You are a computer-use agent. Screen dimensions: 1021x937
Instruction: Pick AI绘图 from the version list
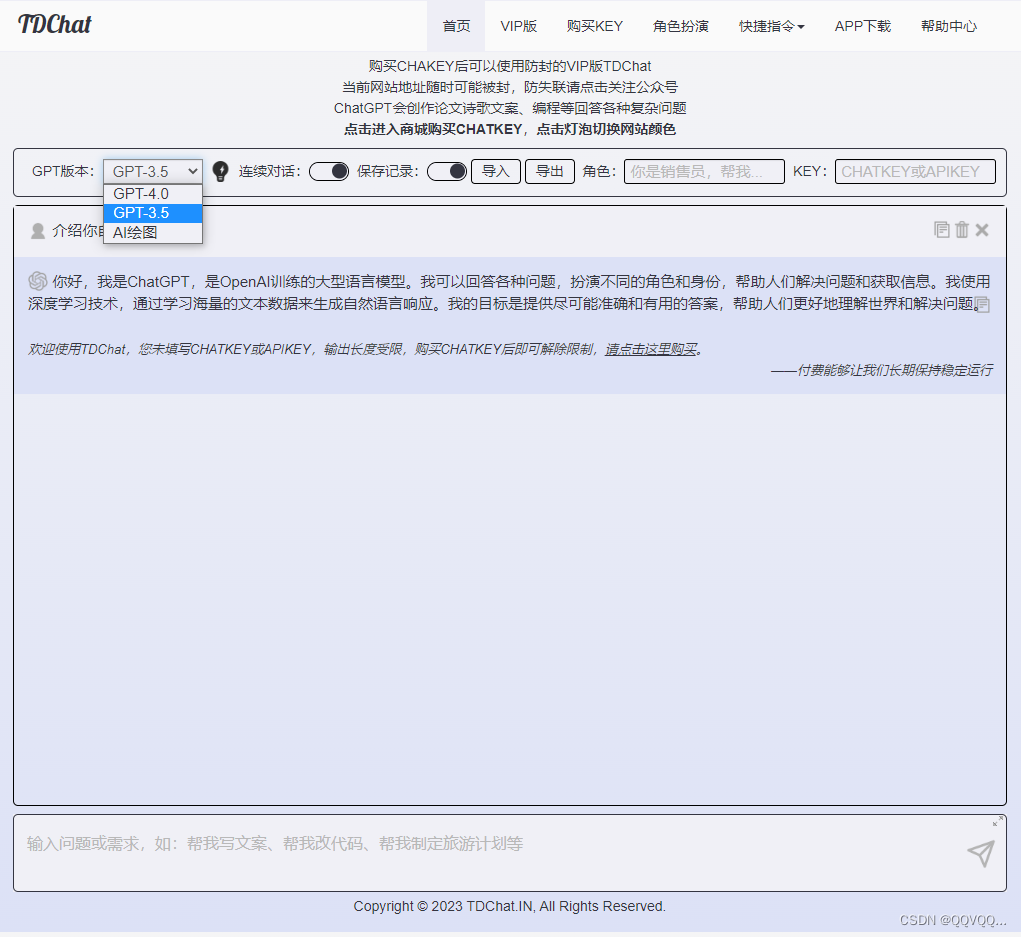click(153, 232)
